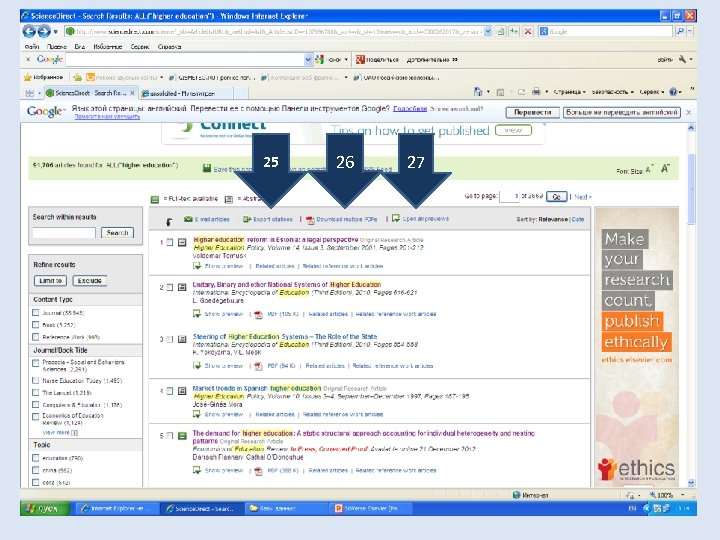Screen dimensions: 720x540
Task: Open the Файл menu
Action: click(x=32, y=46)
